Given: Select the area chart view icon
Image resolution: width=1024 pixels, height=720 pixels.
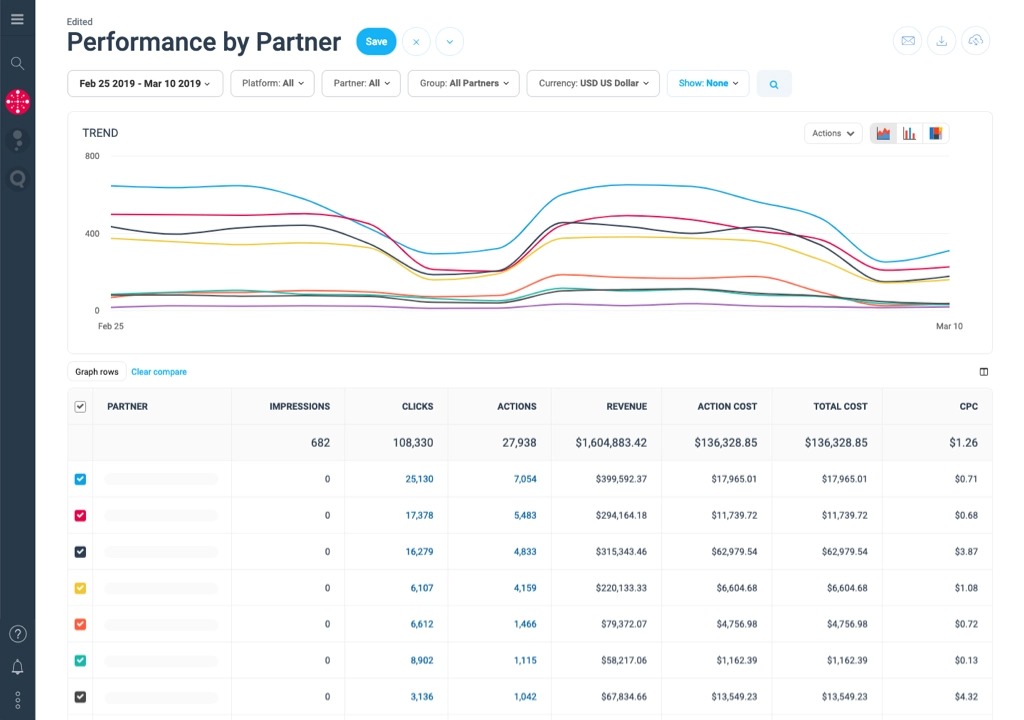Looking at the screenshot, I should click(884, 133).
